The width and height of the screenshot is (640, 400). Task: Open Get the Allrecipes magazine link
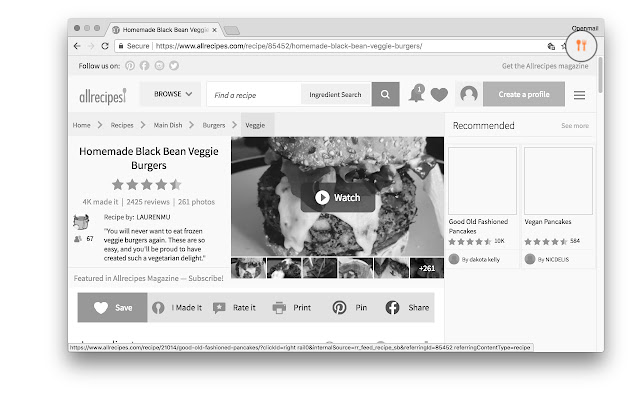(x=545, y=66)
